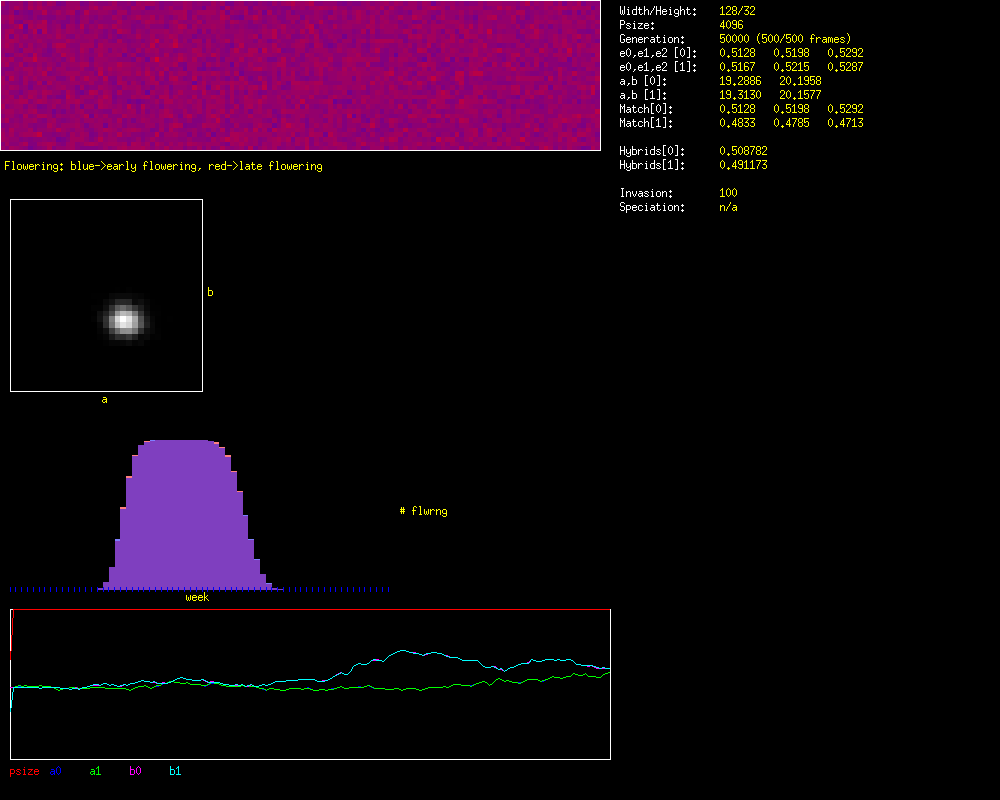The width and height of the screenshot is (1000, 800).
Task: Click '0.5128' in the e0,e1,e2 [0] row
Action: [737, 54]
